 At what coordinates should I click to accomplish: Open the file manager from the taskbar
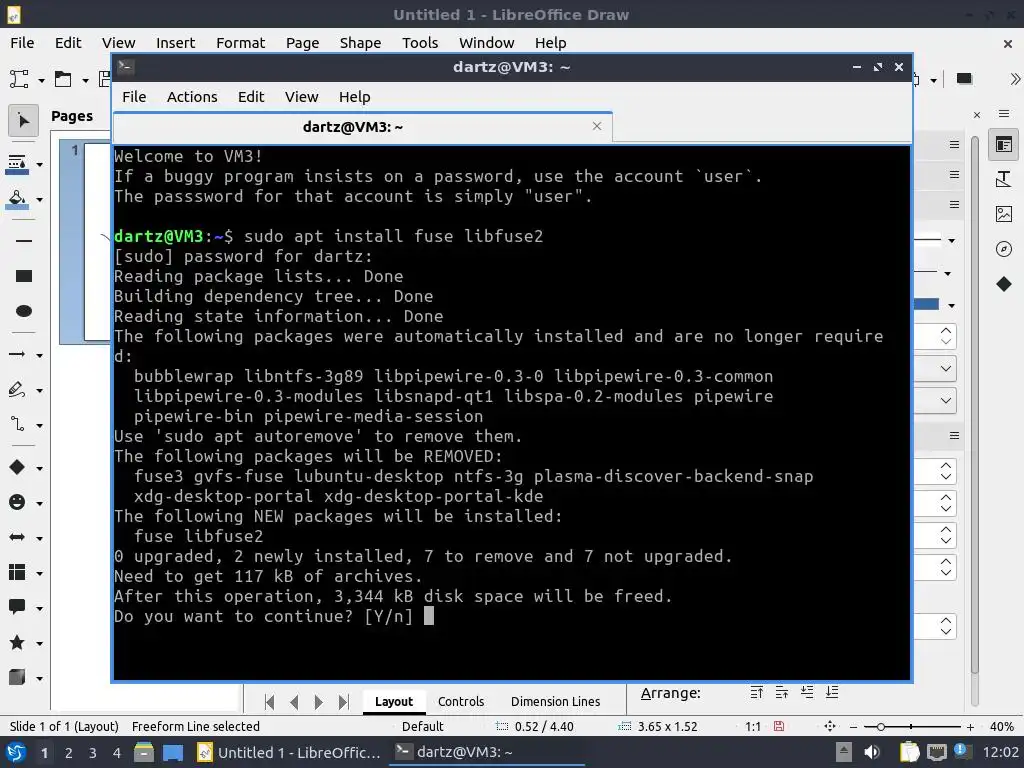click(144, 752)
